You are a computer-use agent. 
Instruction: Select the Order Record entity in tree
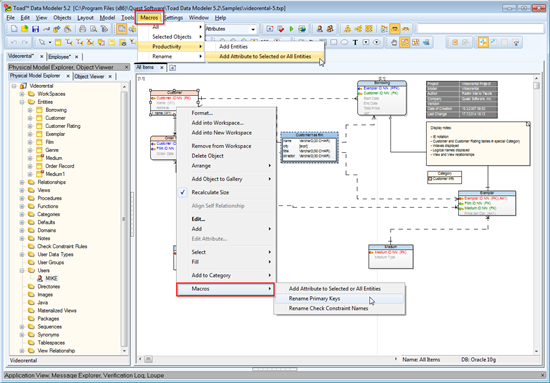(x=60, y=166)
